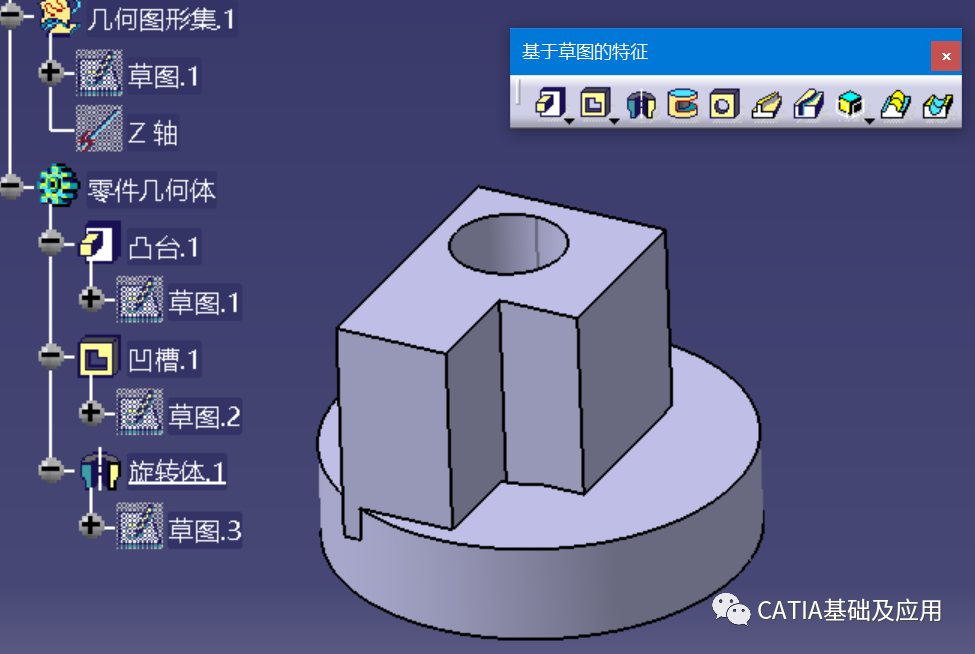The width and height of the screenshot is (975, 654).
Task: Click the 零件几何体 gear body icon
Action: [58, 185]
